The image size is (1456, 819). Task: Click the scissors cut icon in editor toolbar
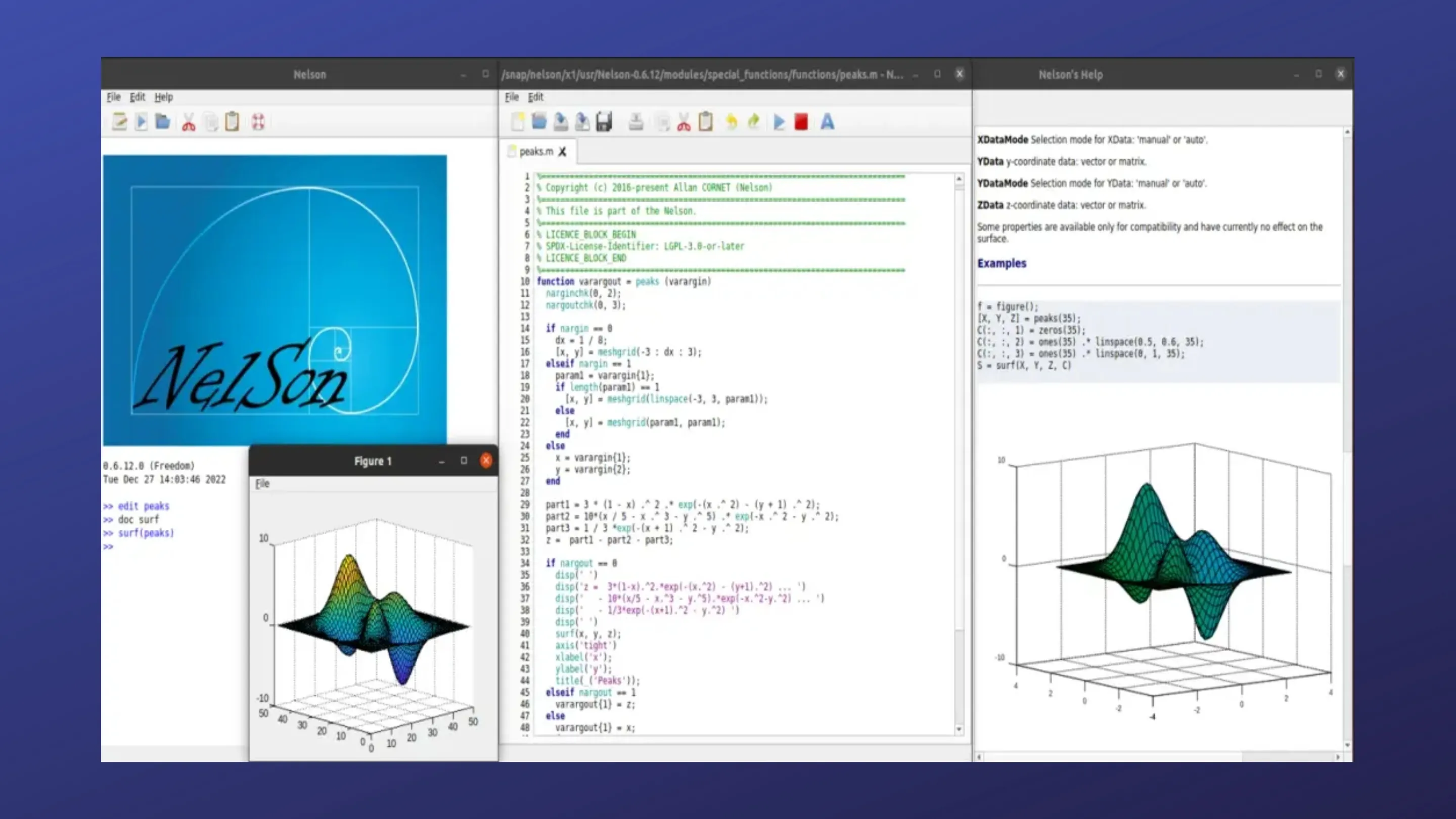(x=684, y=121)
